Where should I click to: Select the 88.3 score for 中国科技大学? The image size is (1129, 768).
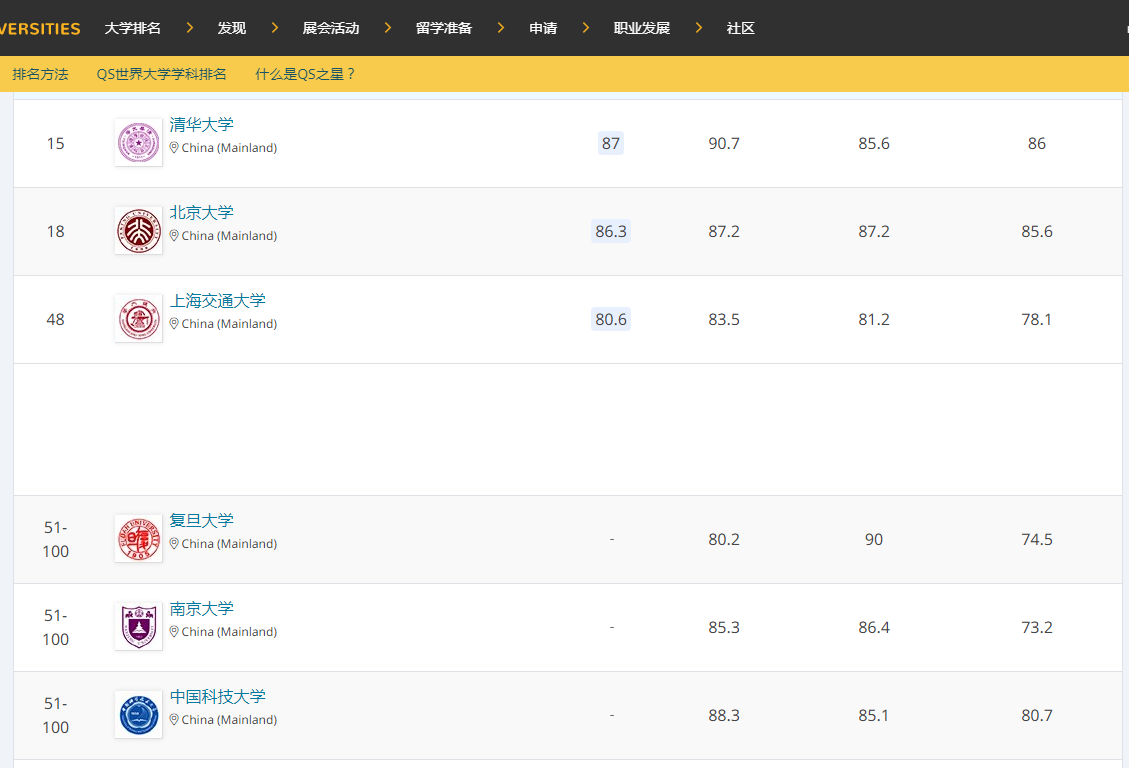coord(724,715)
